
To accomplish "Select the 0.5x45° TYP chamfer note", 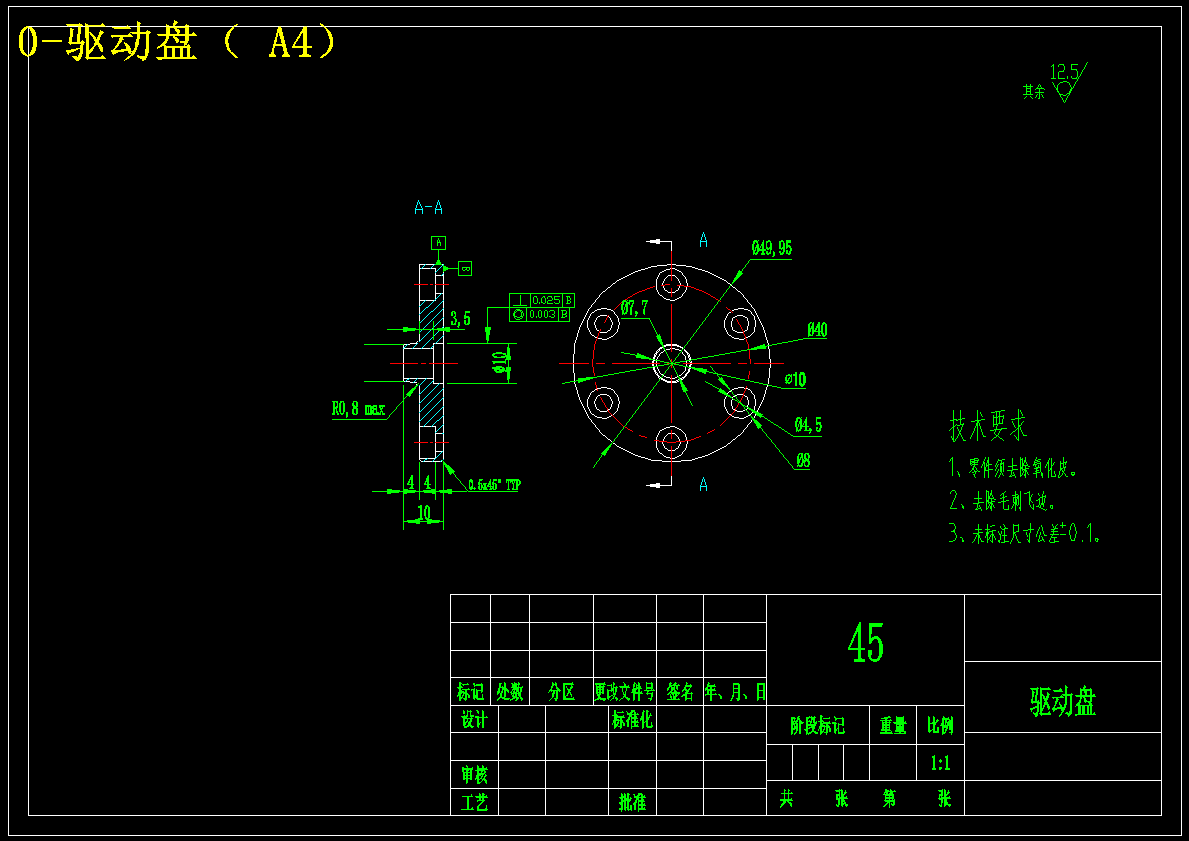I will 494,485.
